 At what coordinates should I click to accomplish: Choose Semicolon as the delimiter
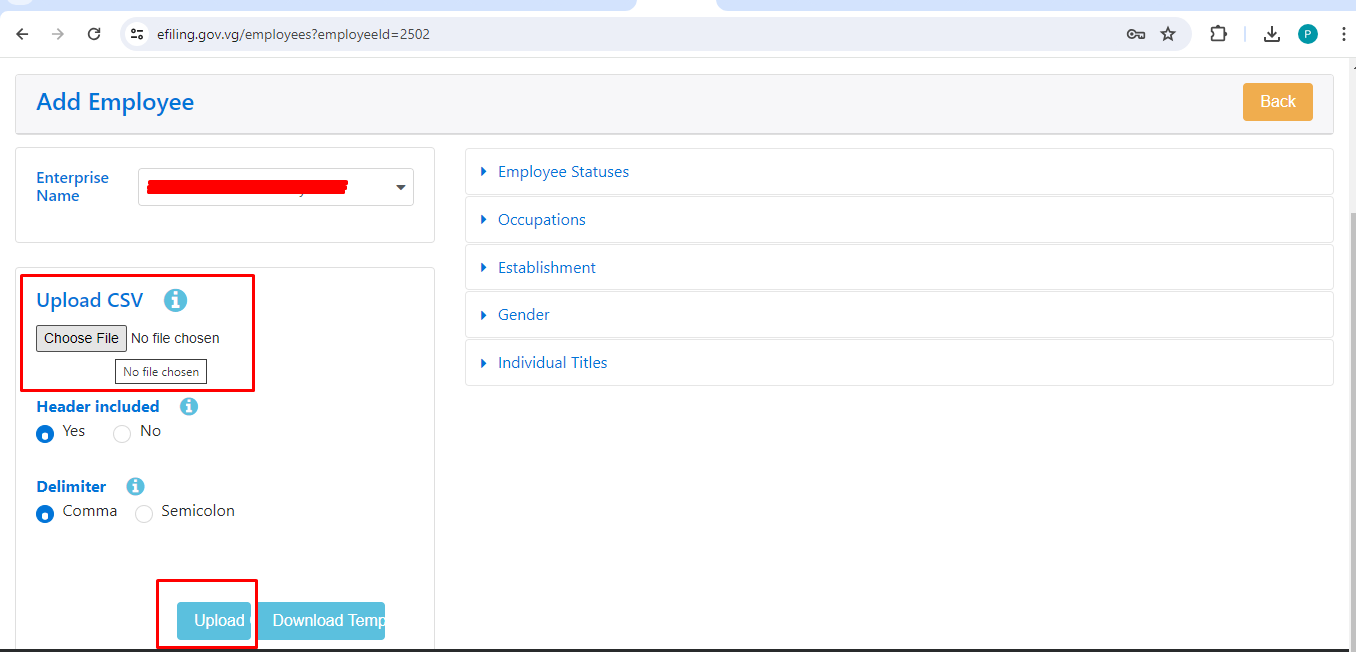(x=144, y=514)
